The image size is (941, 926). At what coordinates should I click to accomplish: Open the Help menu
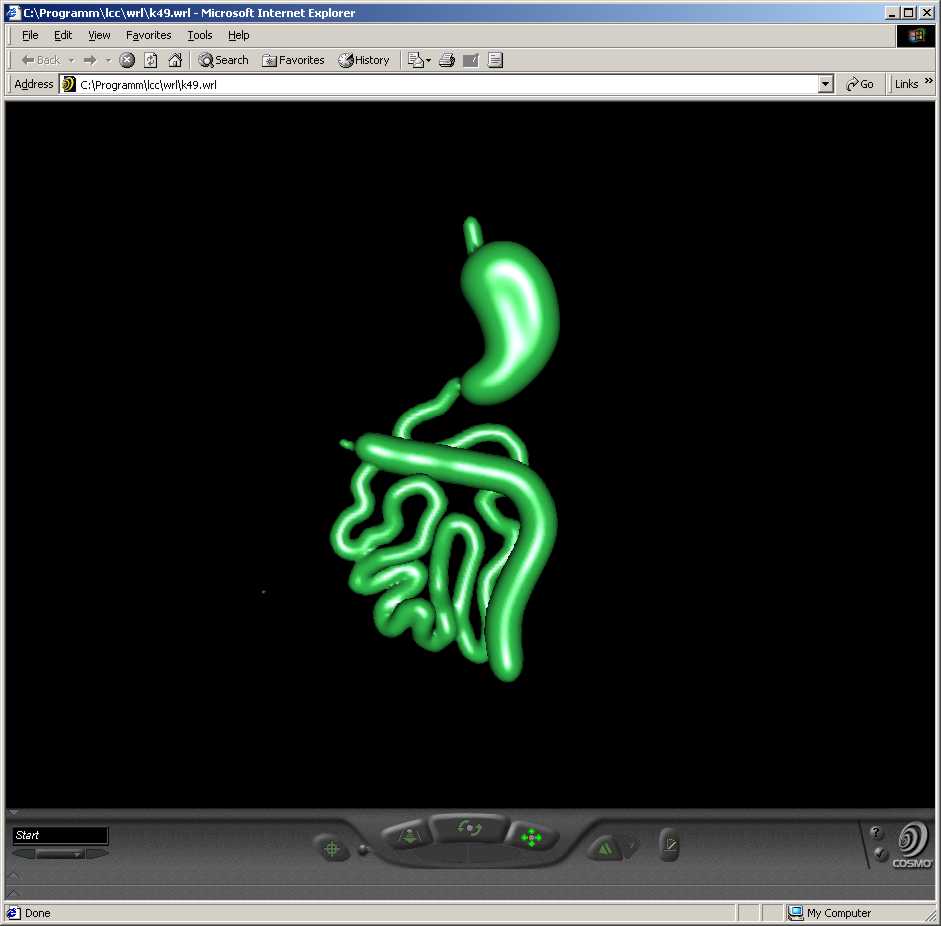(x=238, y=35)
